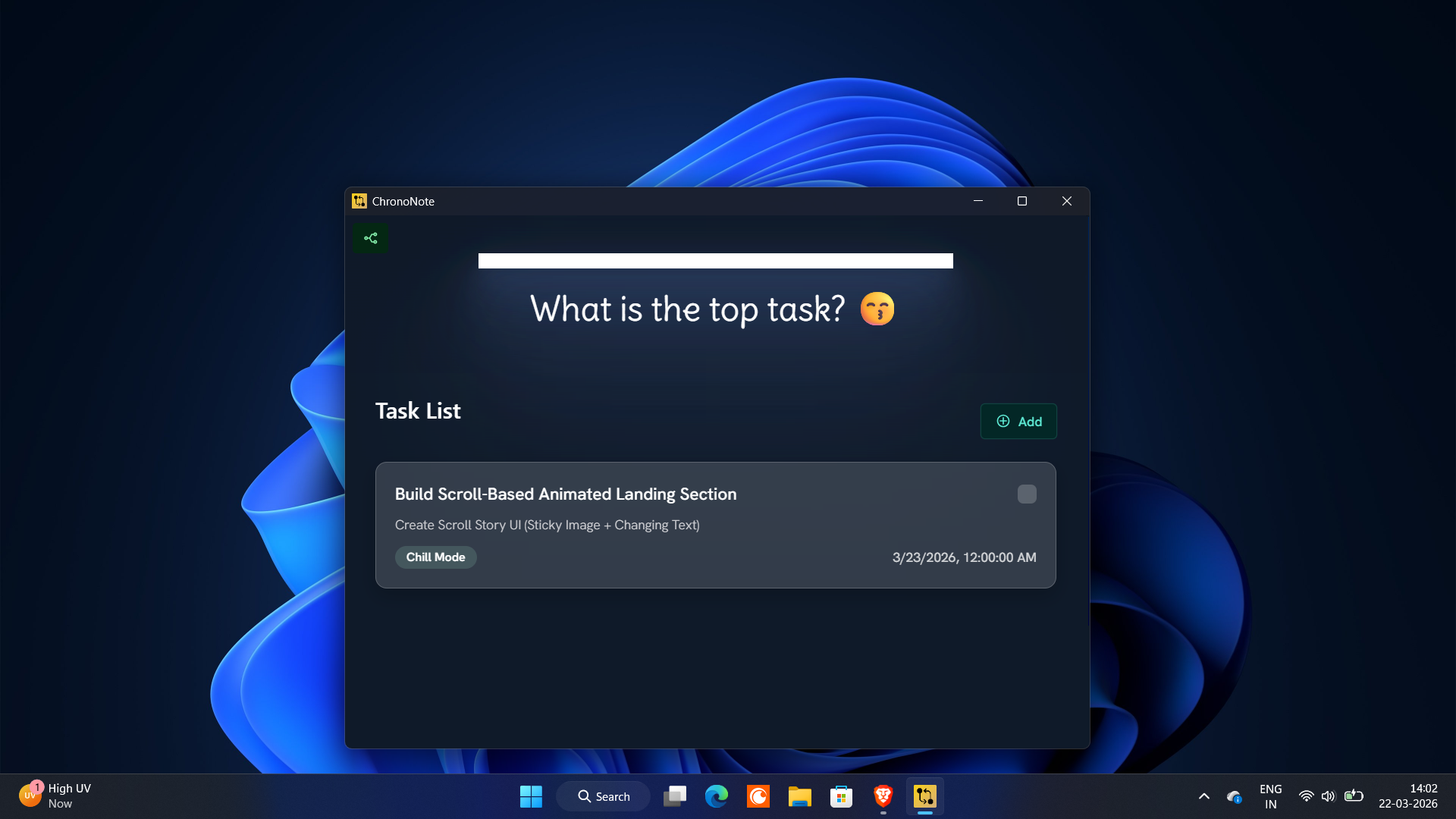Click the ChronoNote taskbar icon
This screenshot has width=1456, height=819.
tap(924, 796)
